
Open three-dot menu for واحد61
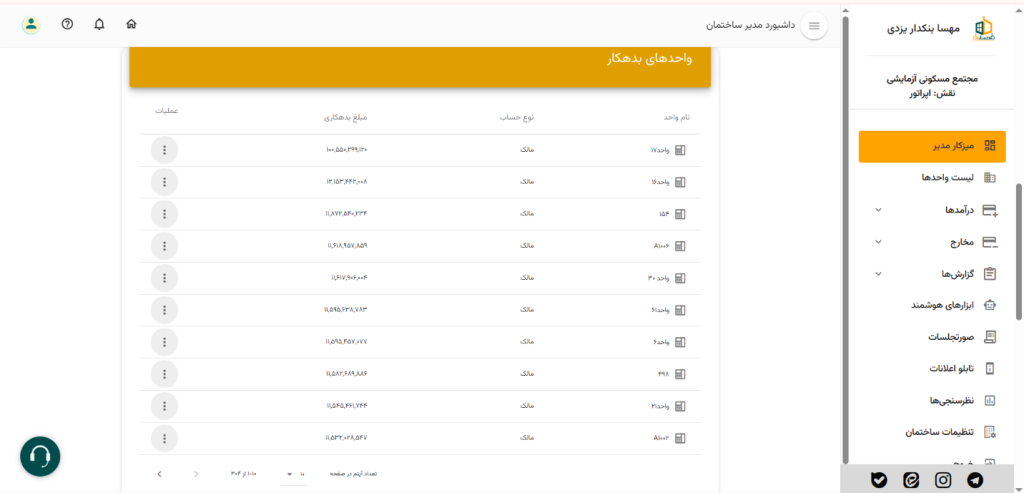pyautogui.click(x=165, y=310)
